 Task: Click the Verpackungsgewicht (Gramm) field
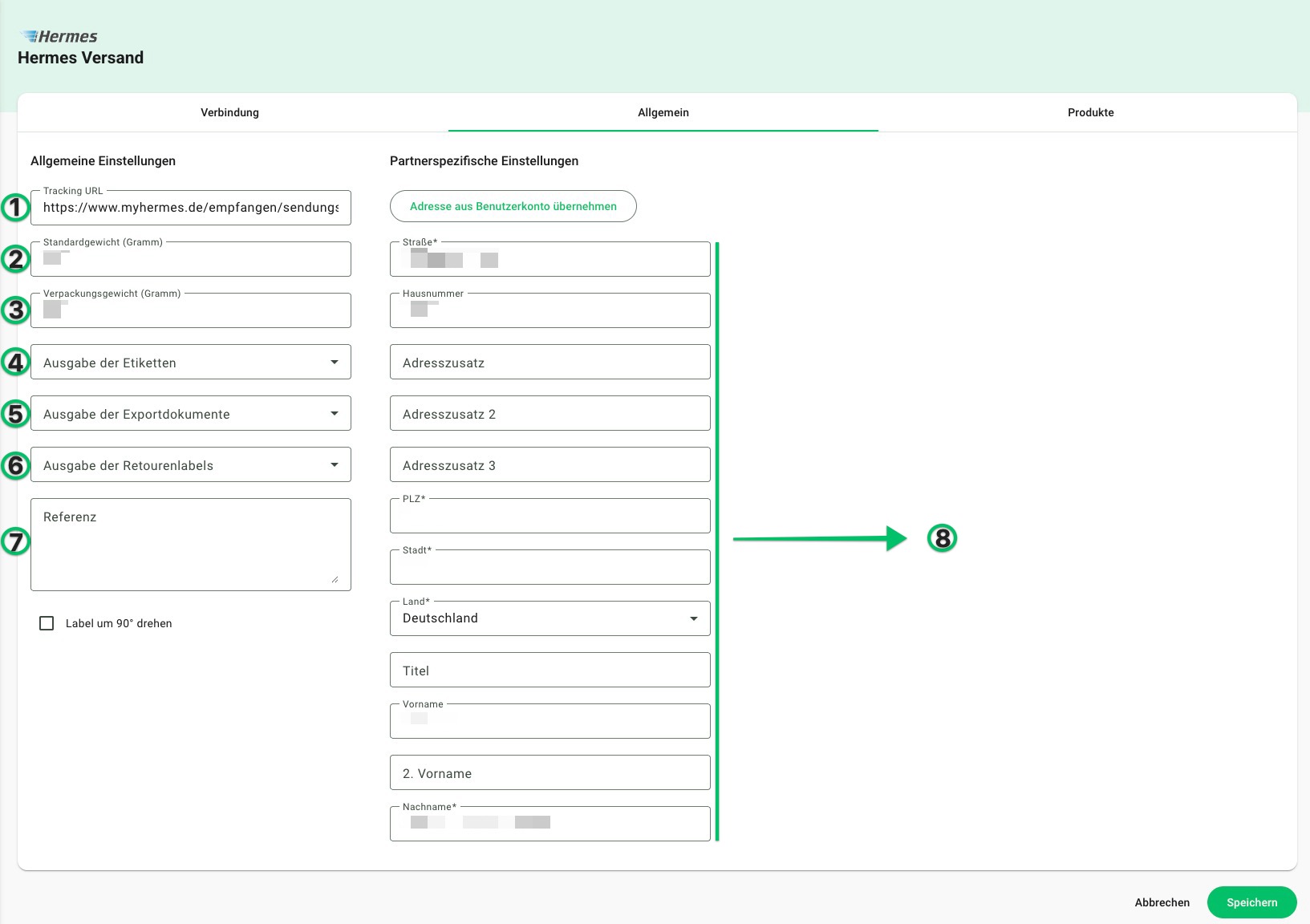click(x=191, y=310)
